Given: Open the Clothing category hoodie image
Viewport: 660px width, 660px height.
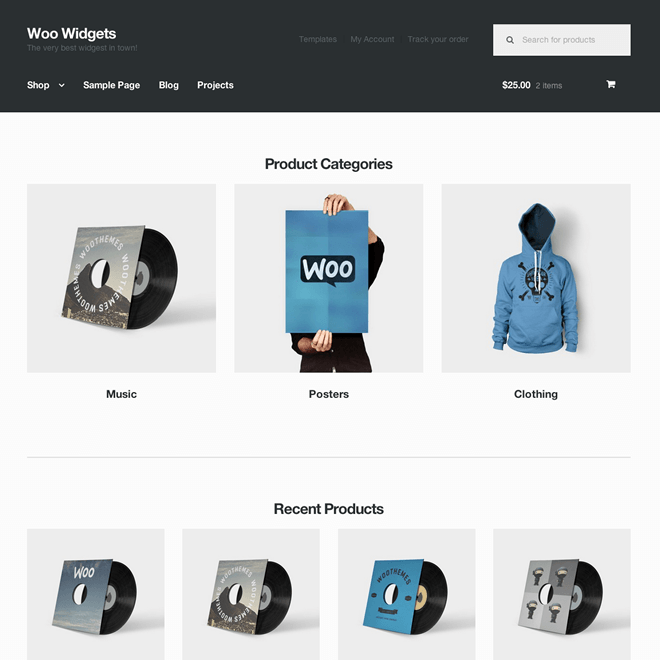Looking at the screenshot, I should 536,278.
